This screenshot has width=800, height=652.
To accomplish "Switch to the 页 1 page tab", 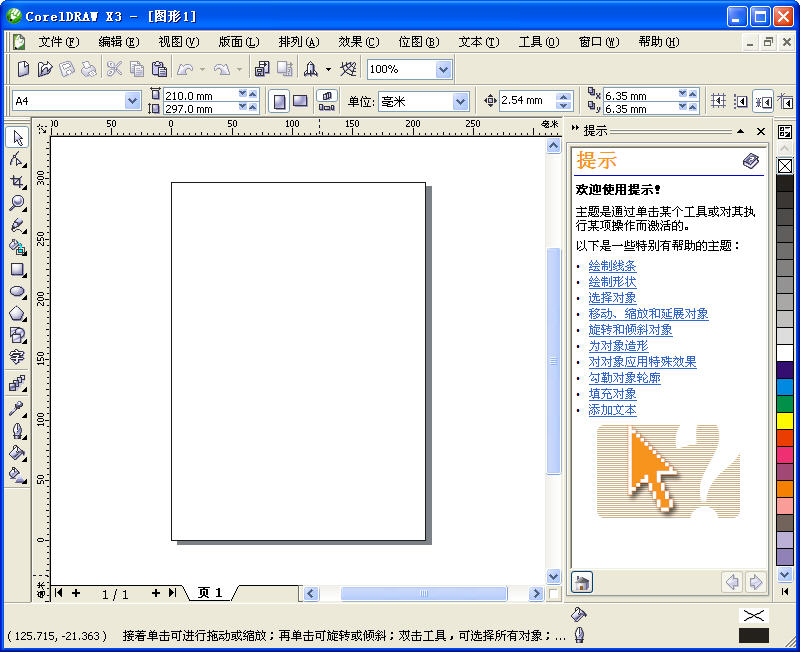I will (208, 593).
